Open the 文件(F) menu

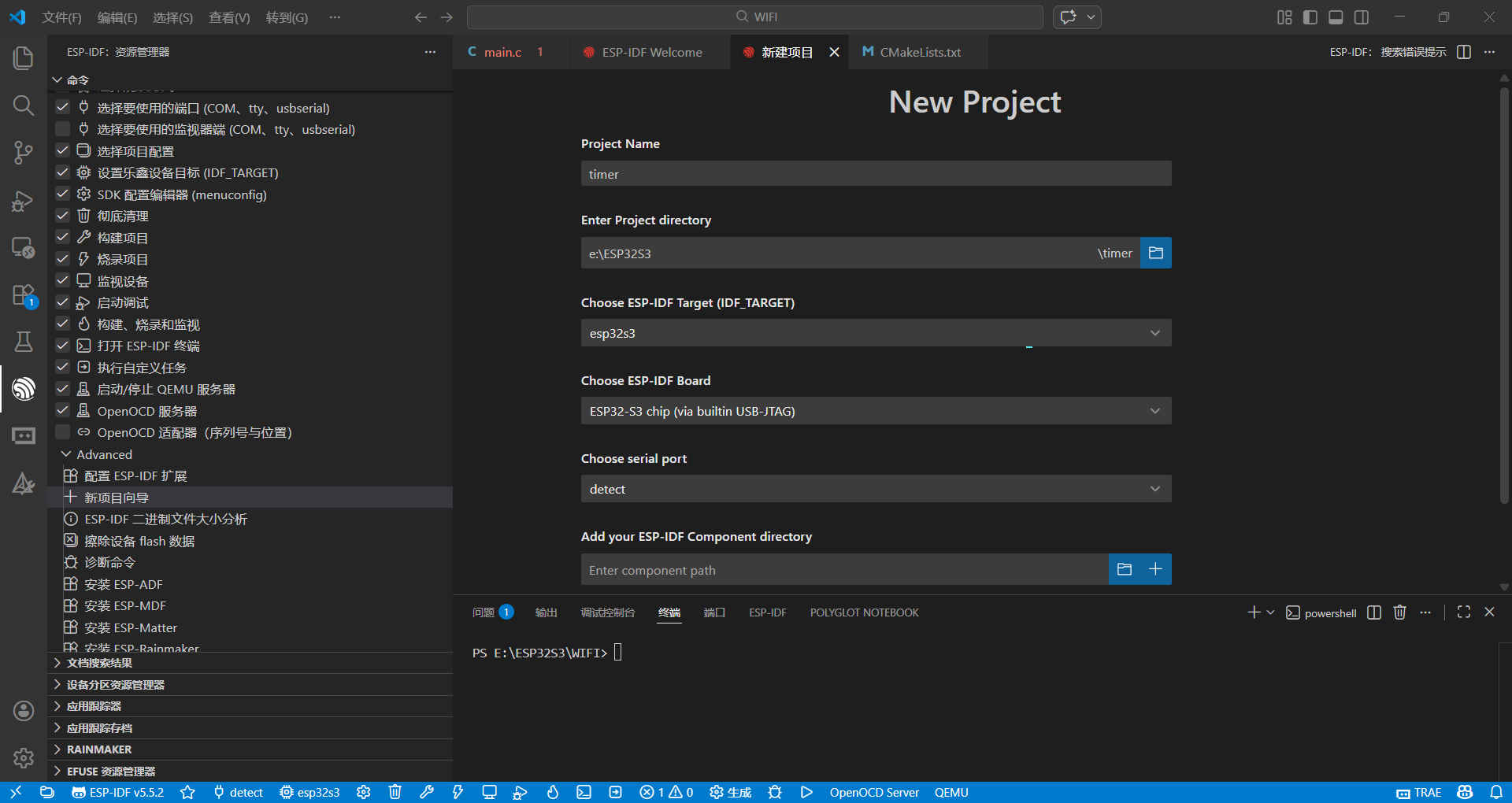61,17
